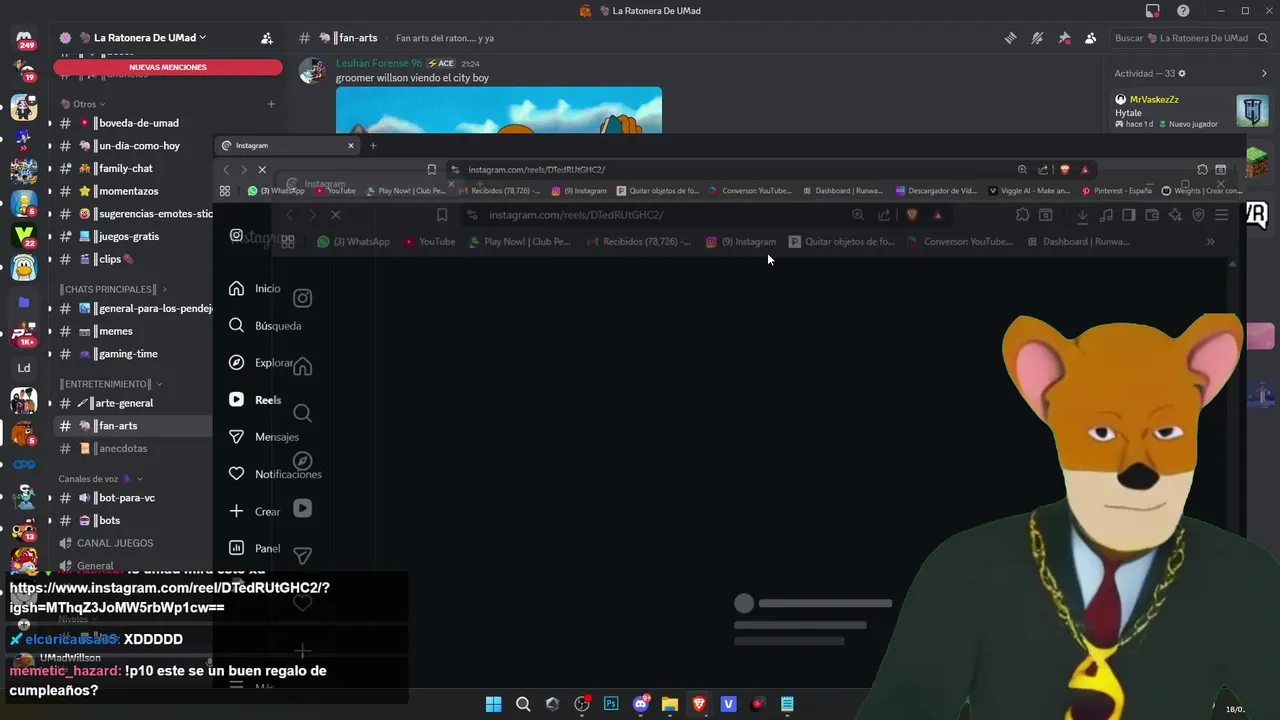Open Instagram Búsqueda search
Image resolution: width=1280 pixels, height=720 pixels.
coord(264,325)
